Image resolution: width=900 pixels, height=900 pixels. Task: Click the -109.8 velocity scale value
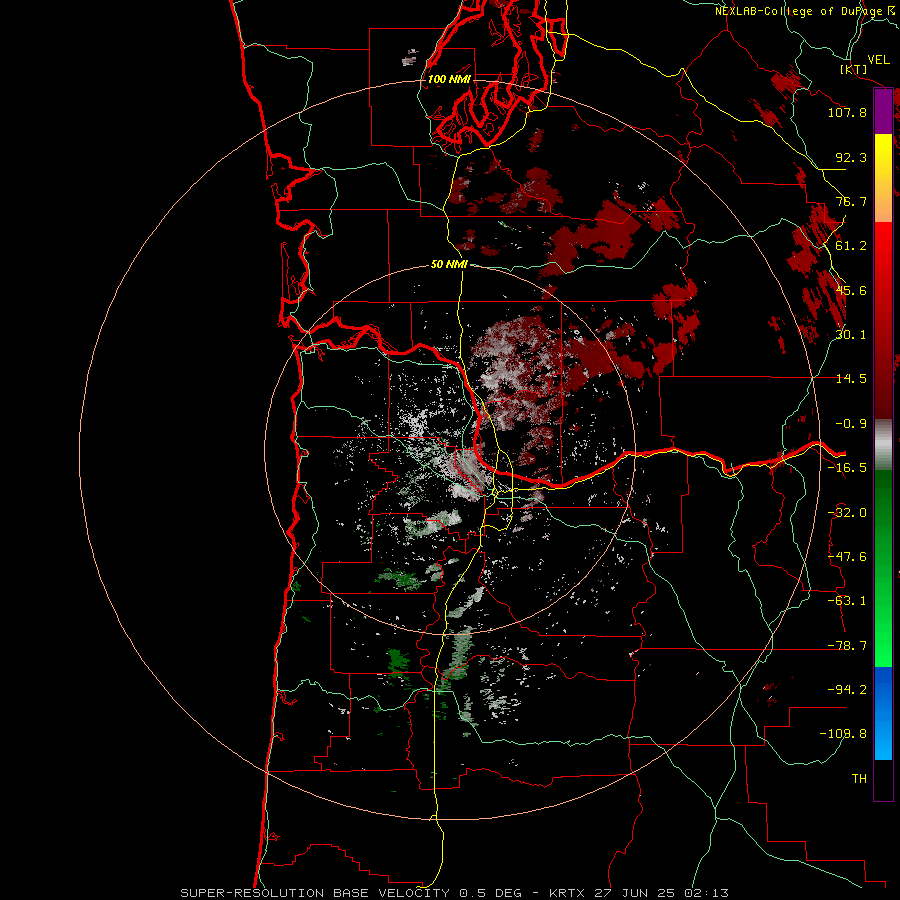844,734
